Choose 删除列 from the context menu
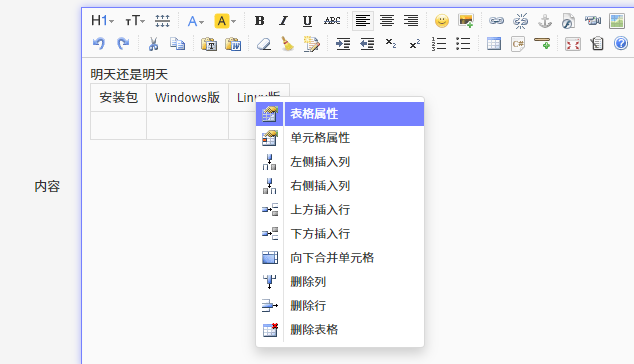This screenshot has width=634, height=364. point(340,281)
